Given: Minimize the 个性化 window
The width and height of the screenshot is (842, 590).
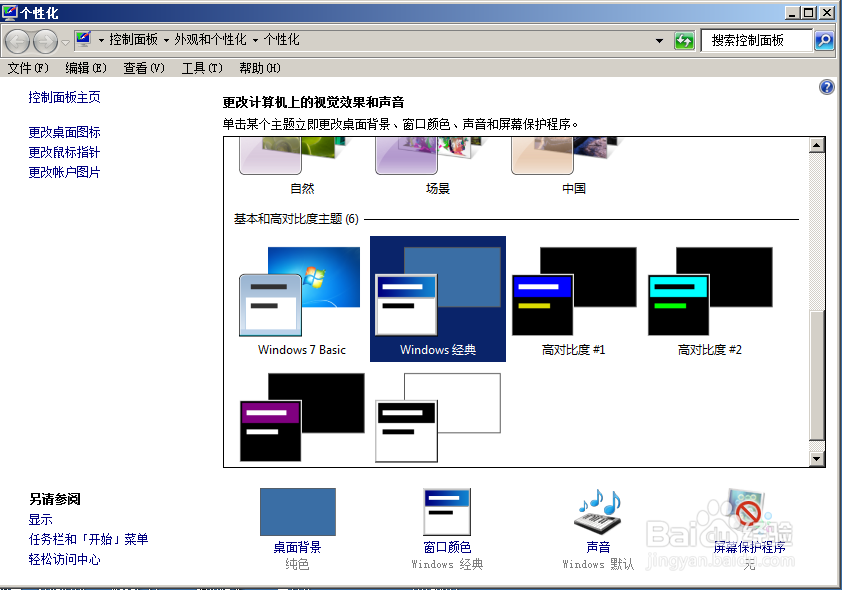Looking at the screenshot, I should click(x=792, y=12).
